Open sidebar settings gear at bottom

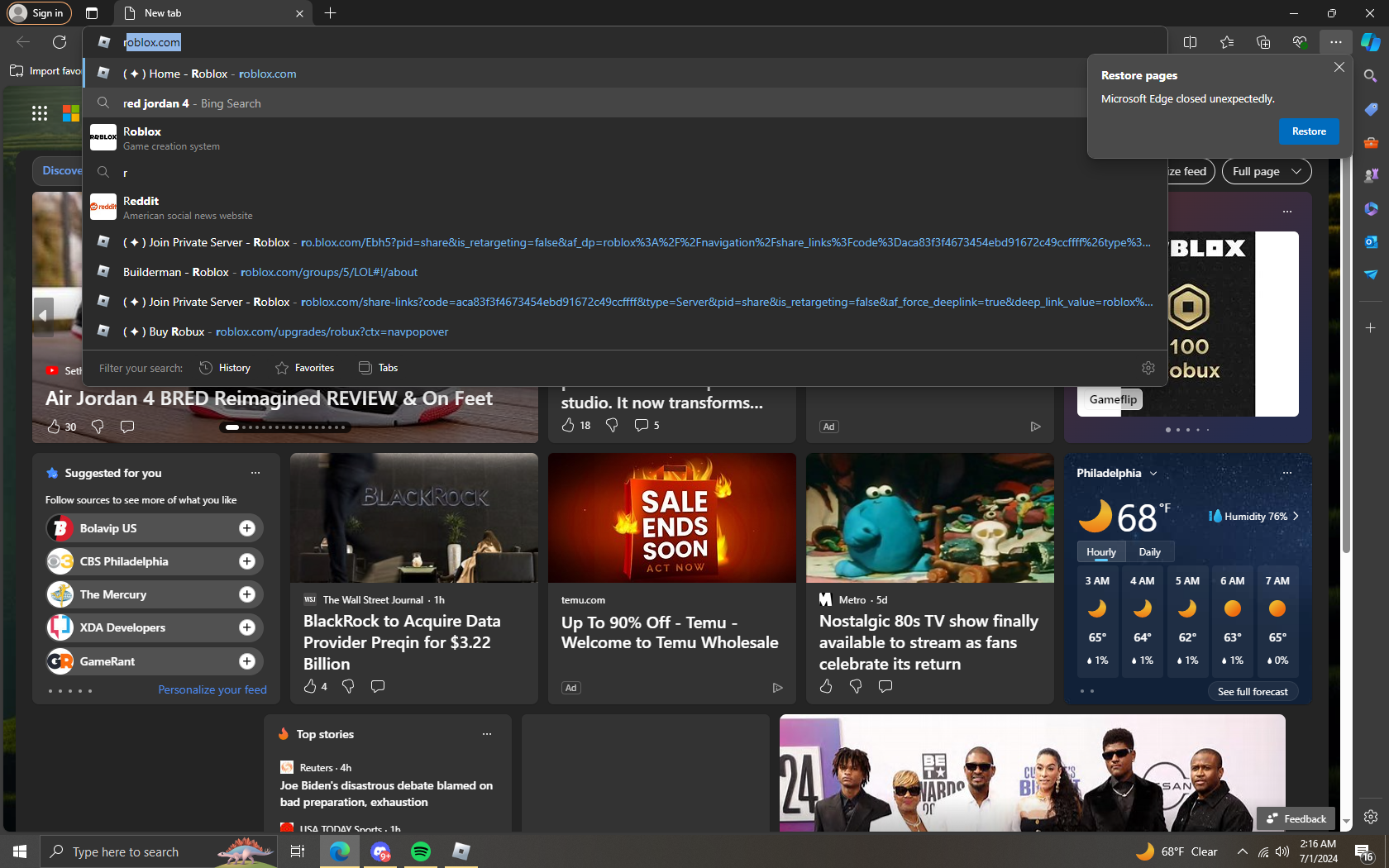point(1370,817)
